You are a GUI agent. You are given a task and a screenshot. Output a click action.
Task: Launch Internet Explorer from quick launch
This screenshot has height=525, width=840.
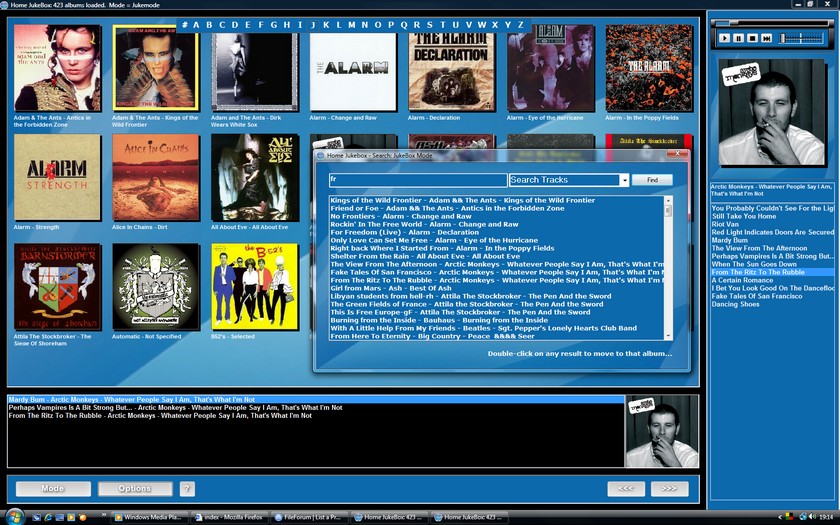(48, 518)
